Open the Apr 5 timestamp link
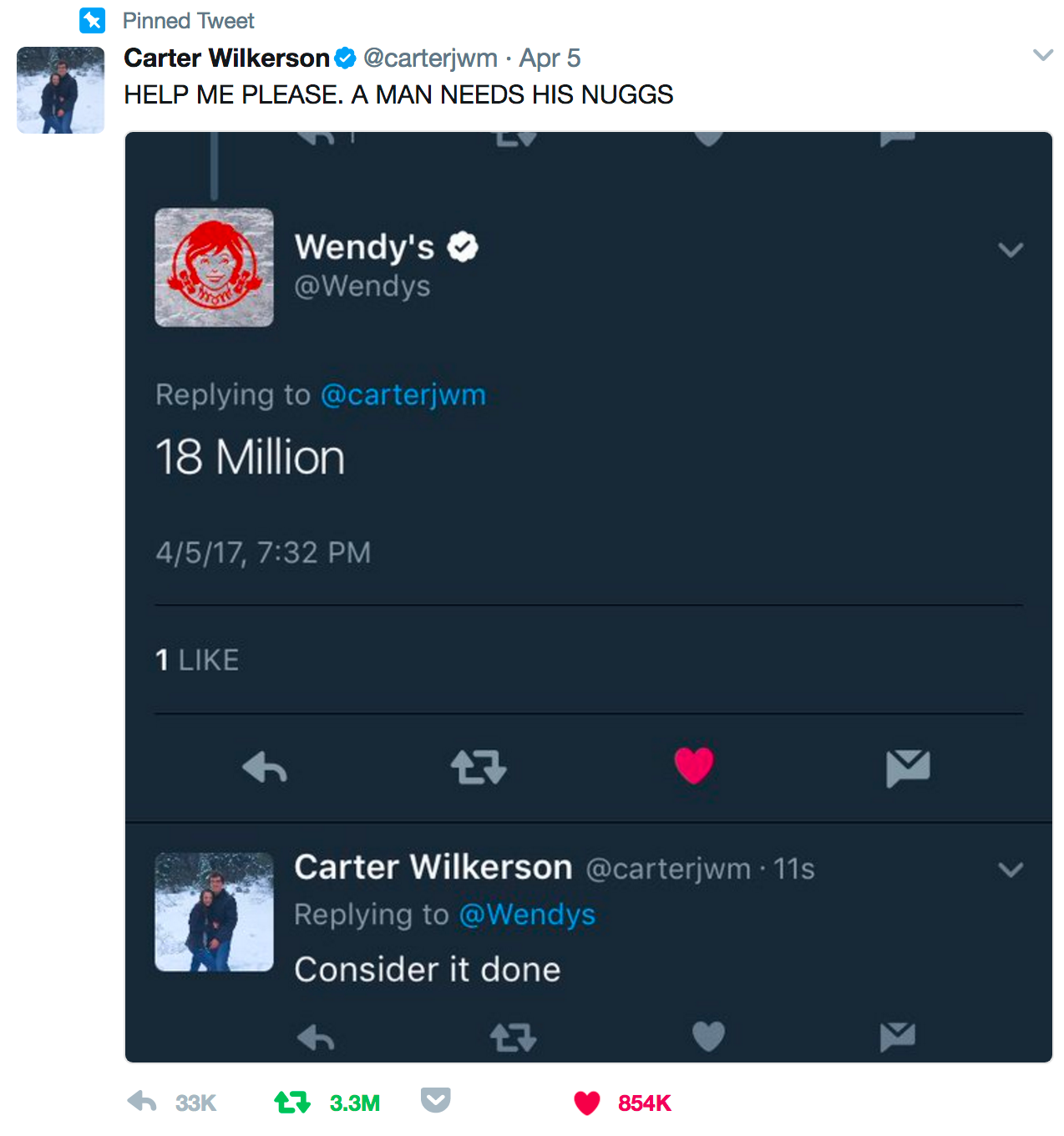Screen dimensions: 1064x1136 (x=550, y=58)
